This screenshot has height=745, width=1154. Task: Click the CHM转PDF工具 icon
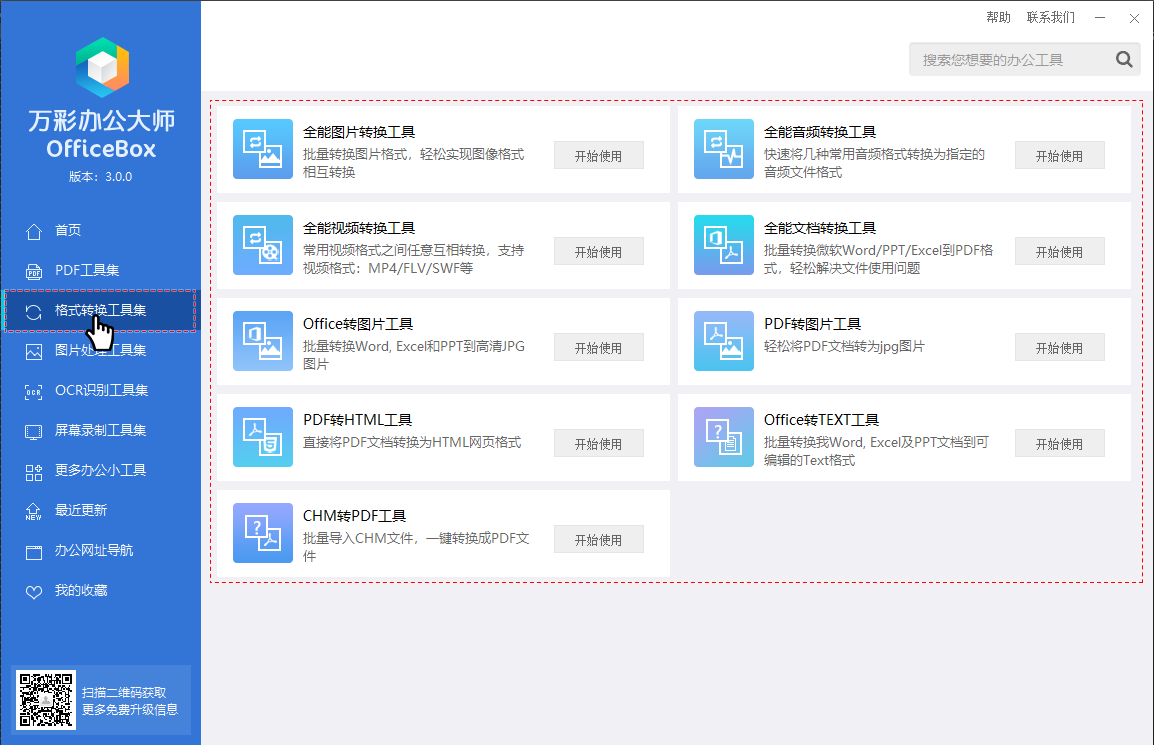263,533
